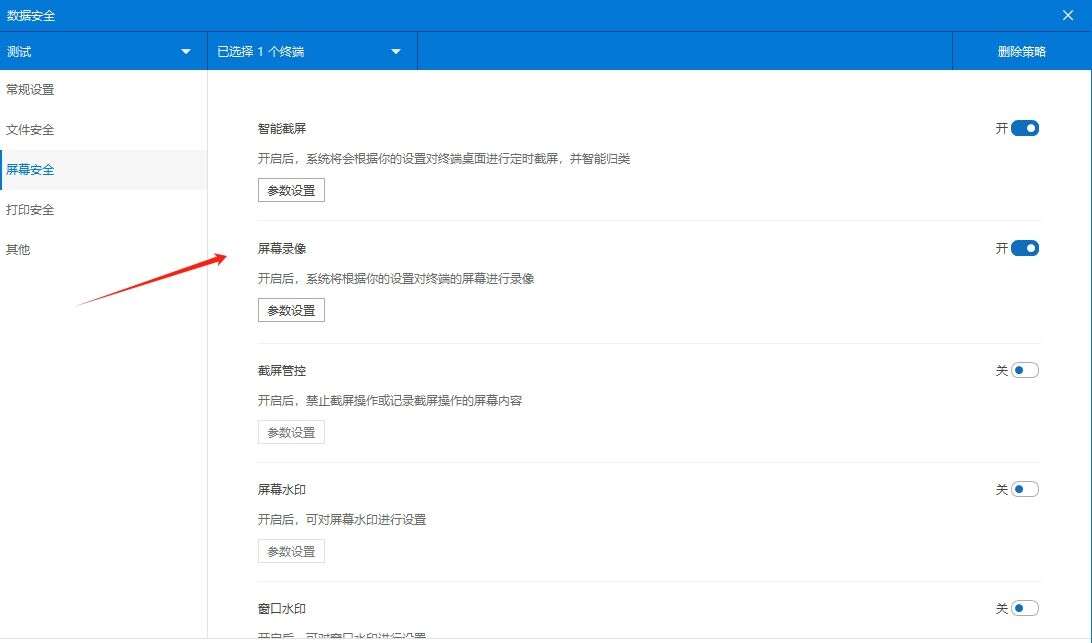Click 删除策略 to delete the policy
Screen dimensions: 1092x643
tap(1021, 51)
